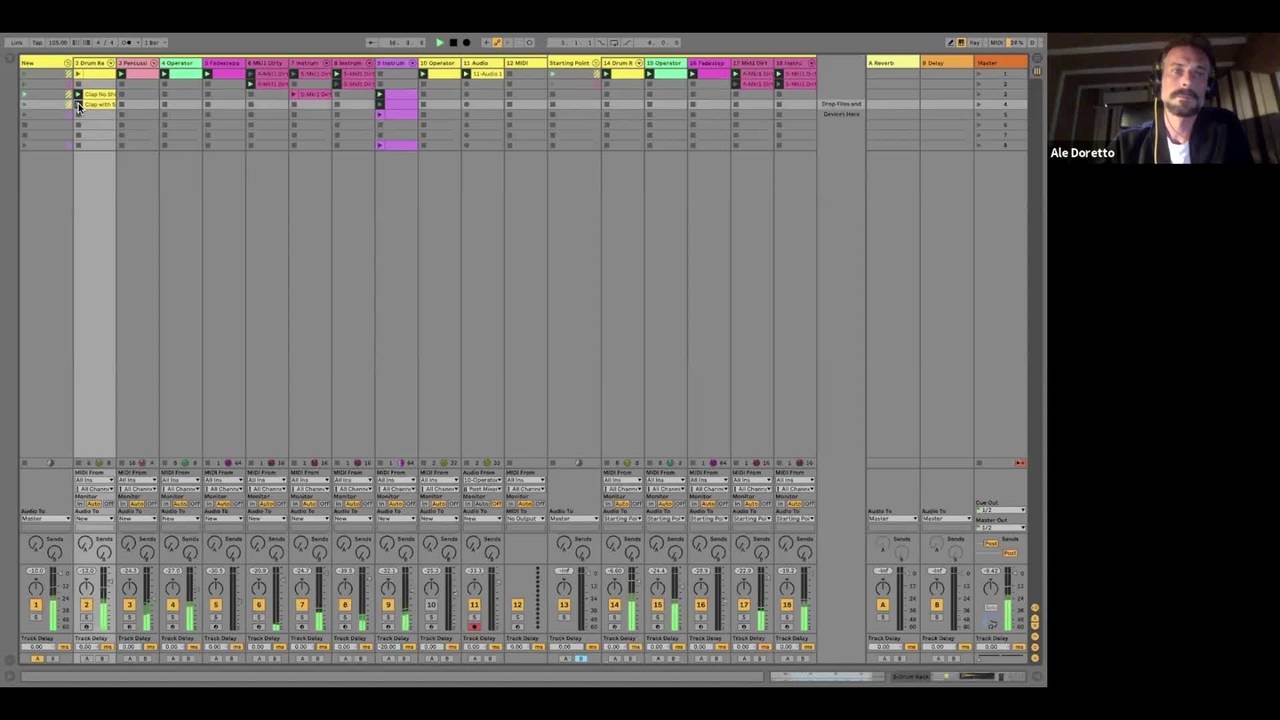The height and width of the screenshot is (720, 1280).
Task: Set track 2 Monitor to In
Action: 80,503
